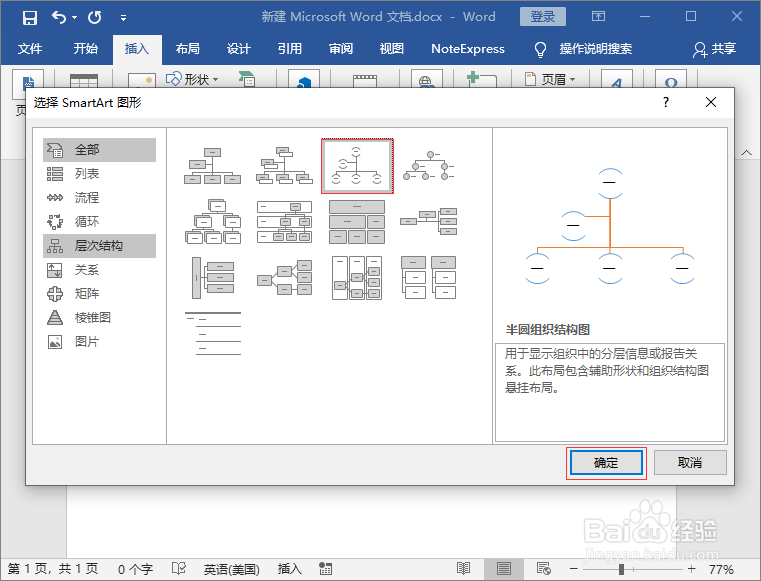This screenshot has width=761, height=581.
Task: Choose the horizontal labeled hierarchy layout
Action: click(357, 278)
